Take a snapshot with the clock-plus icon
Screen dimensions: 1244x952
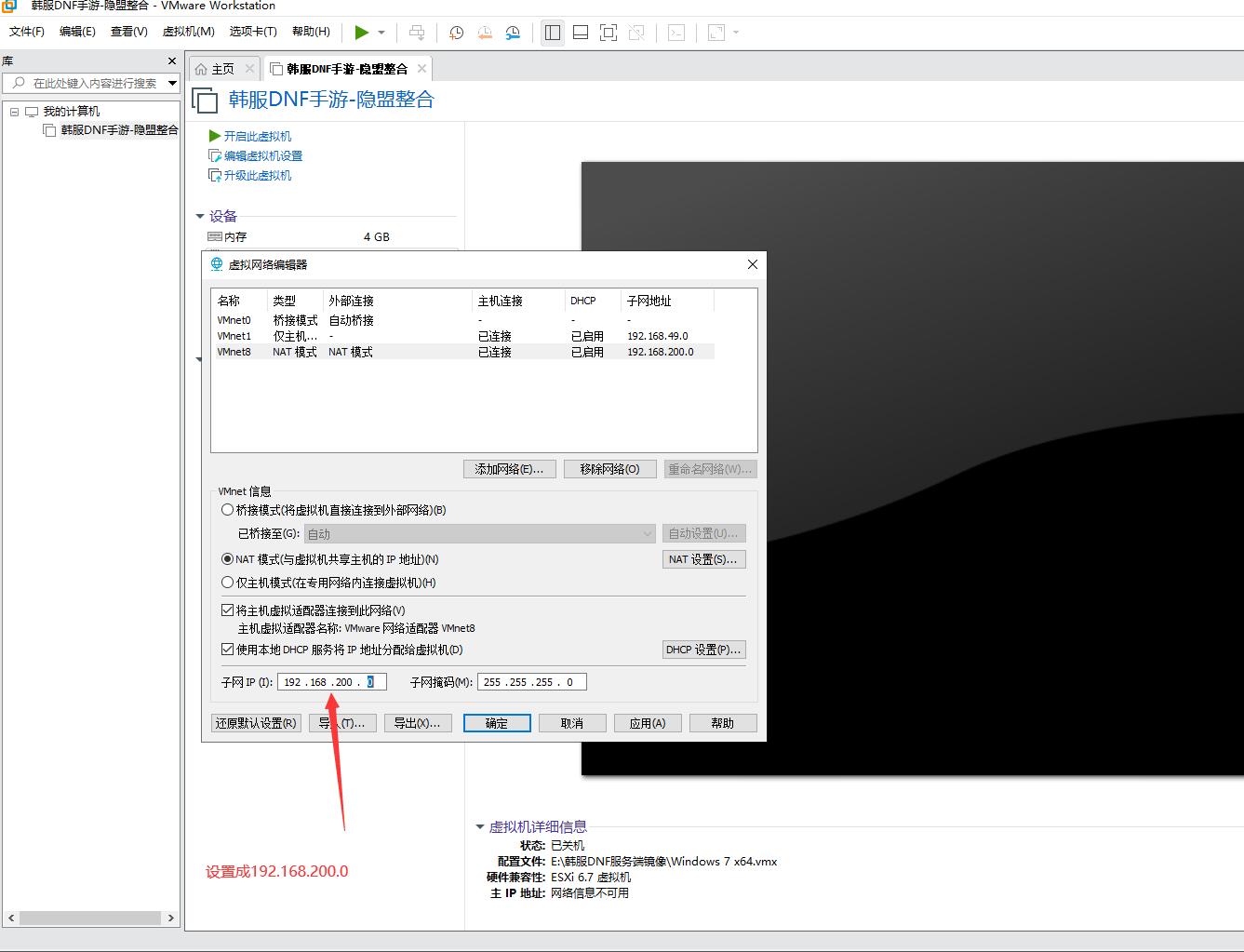click(456, 33)
